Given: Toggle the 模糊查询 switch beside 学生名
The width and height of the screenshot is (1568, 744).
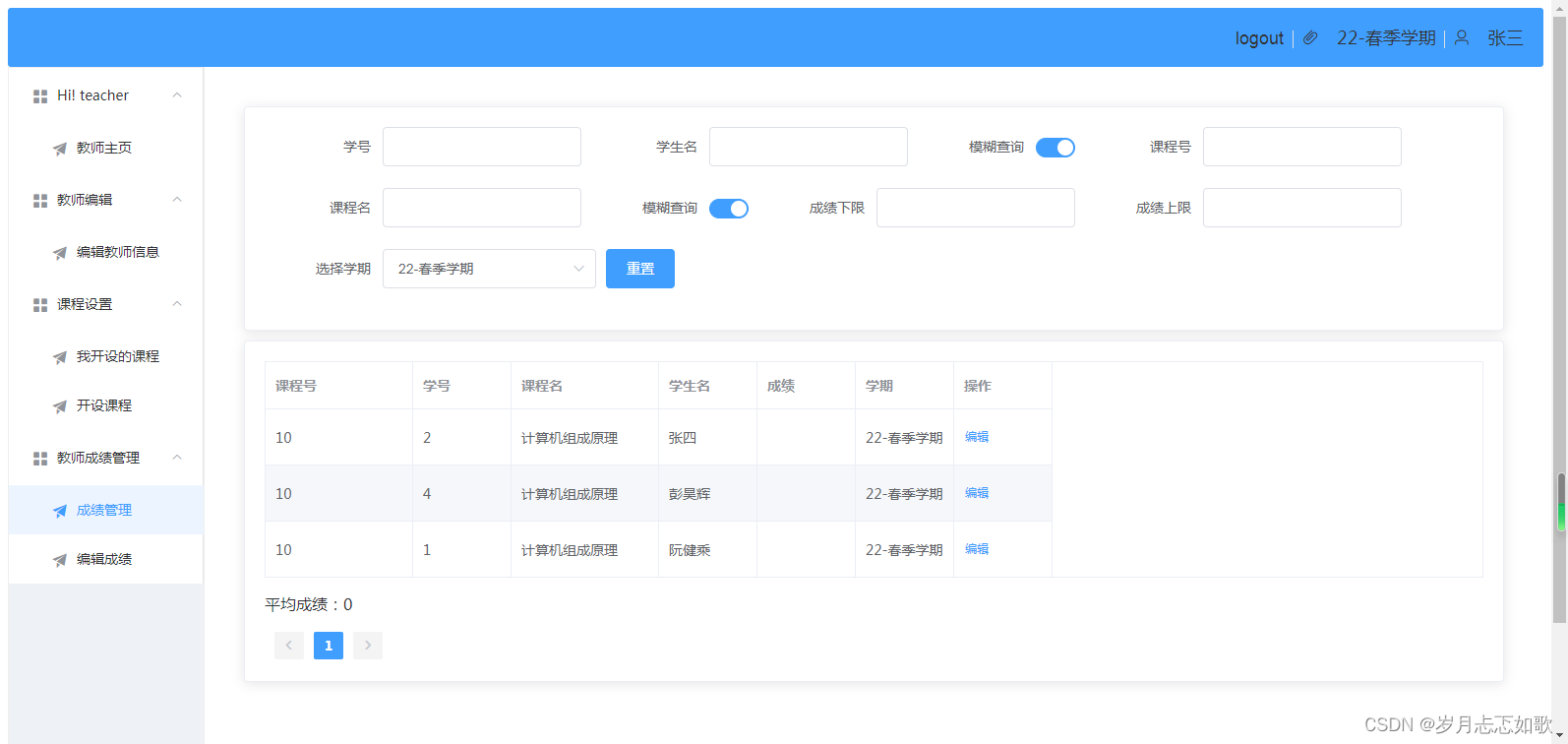Looking at the screenshot, I should pos(1055,148).
